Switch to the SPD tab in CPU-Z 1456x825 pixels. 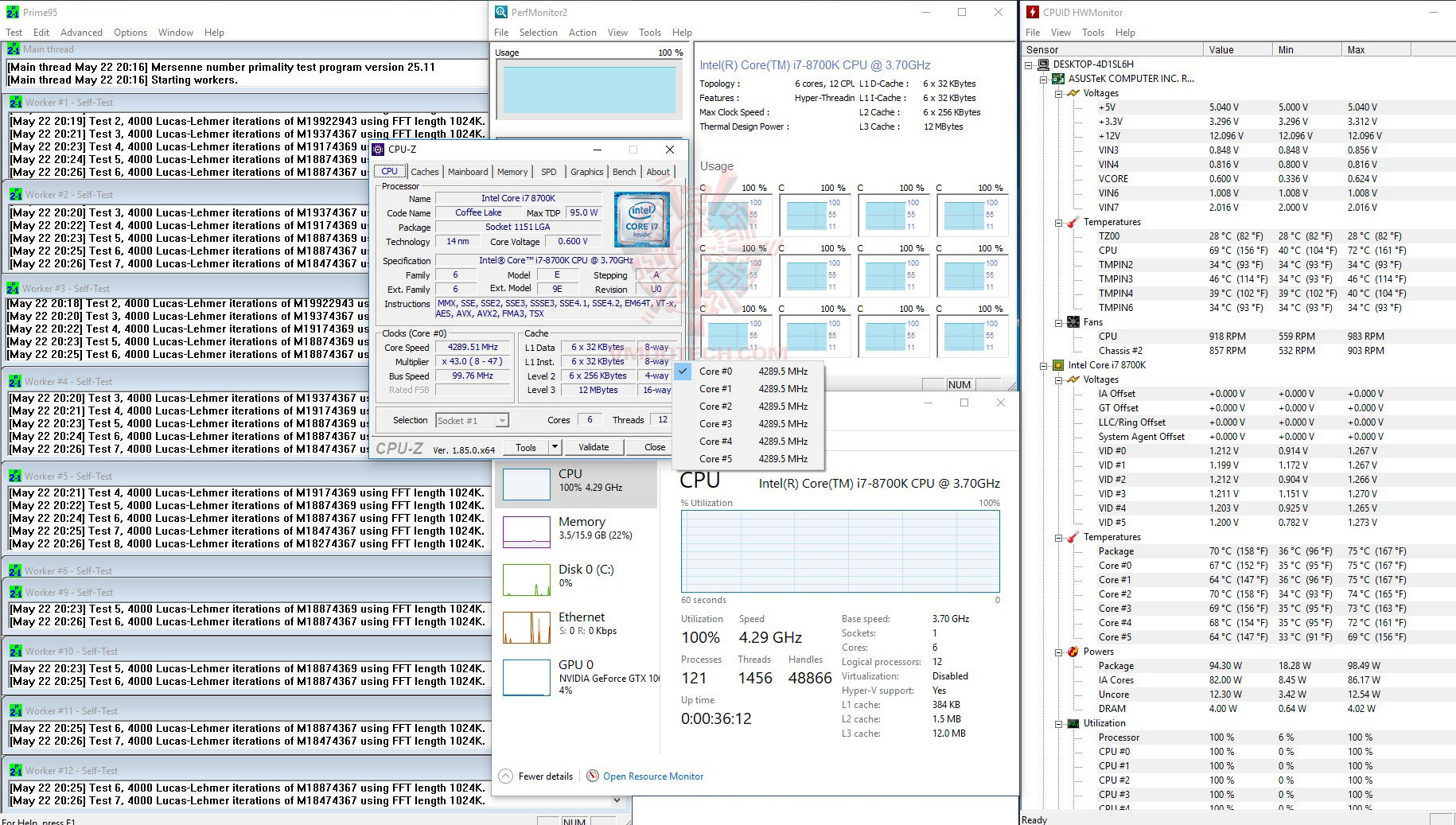click(x=549, y=172)
